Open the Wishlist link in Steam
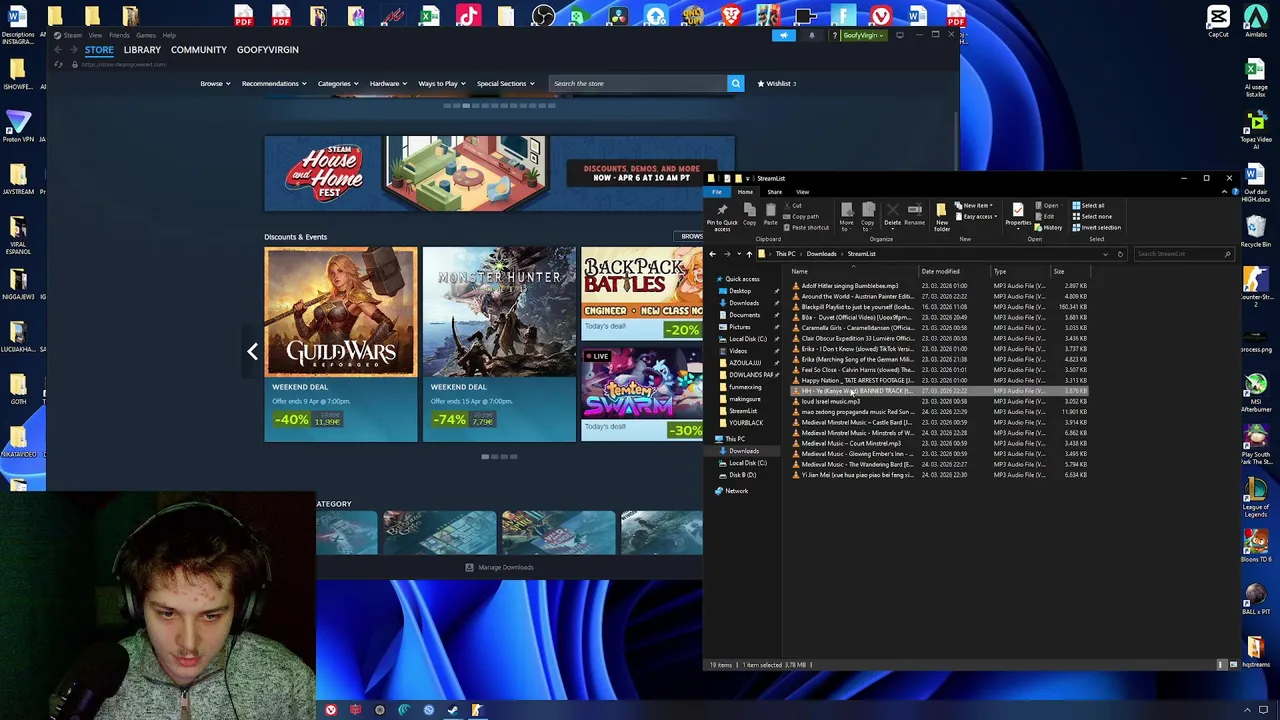This screenshot has width=1280, height=720. [x=777, y=83]
